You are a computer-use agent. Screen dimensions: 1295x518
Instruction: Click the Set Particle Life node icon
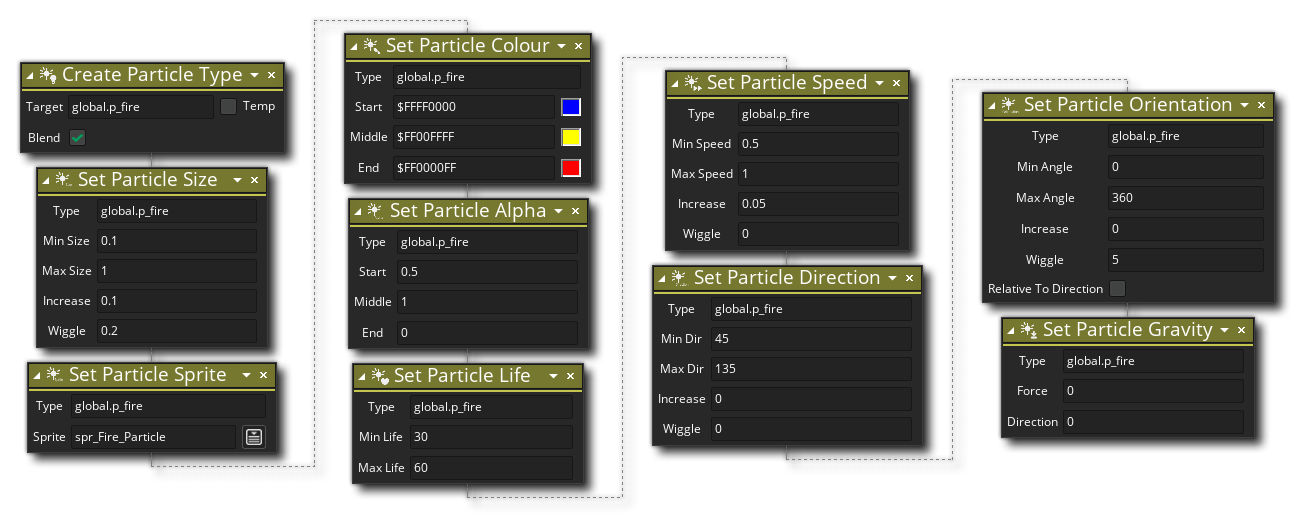[x=380, y=376]
